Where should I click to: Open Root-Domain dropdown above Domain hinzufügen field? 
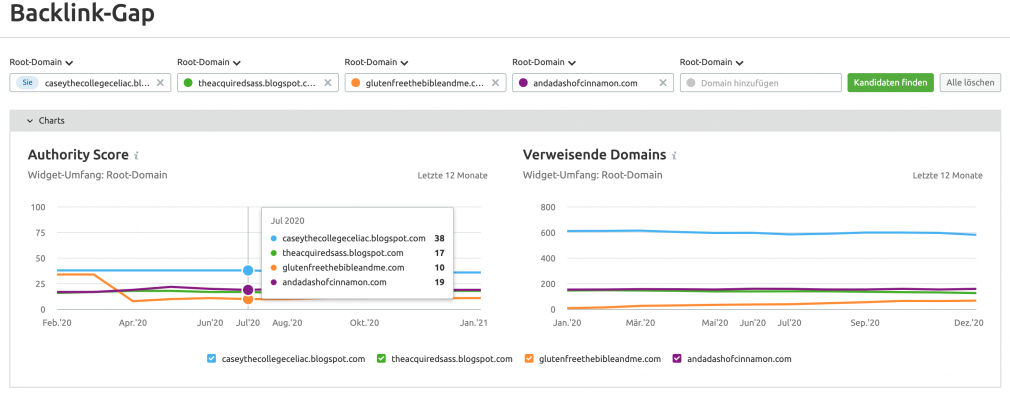[x=711, y=62]
